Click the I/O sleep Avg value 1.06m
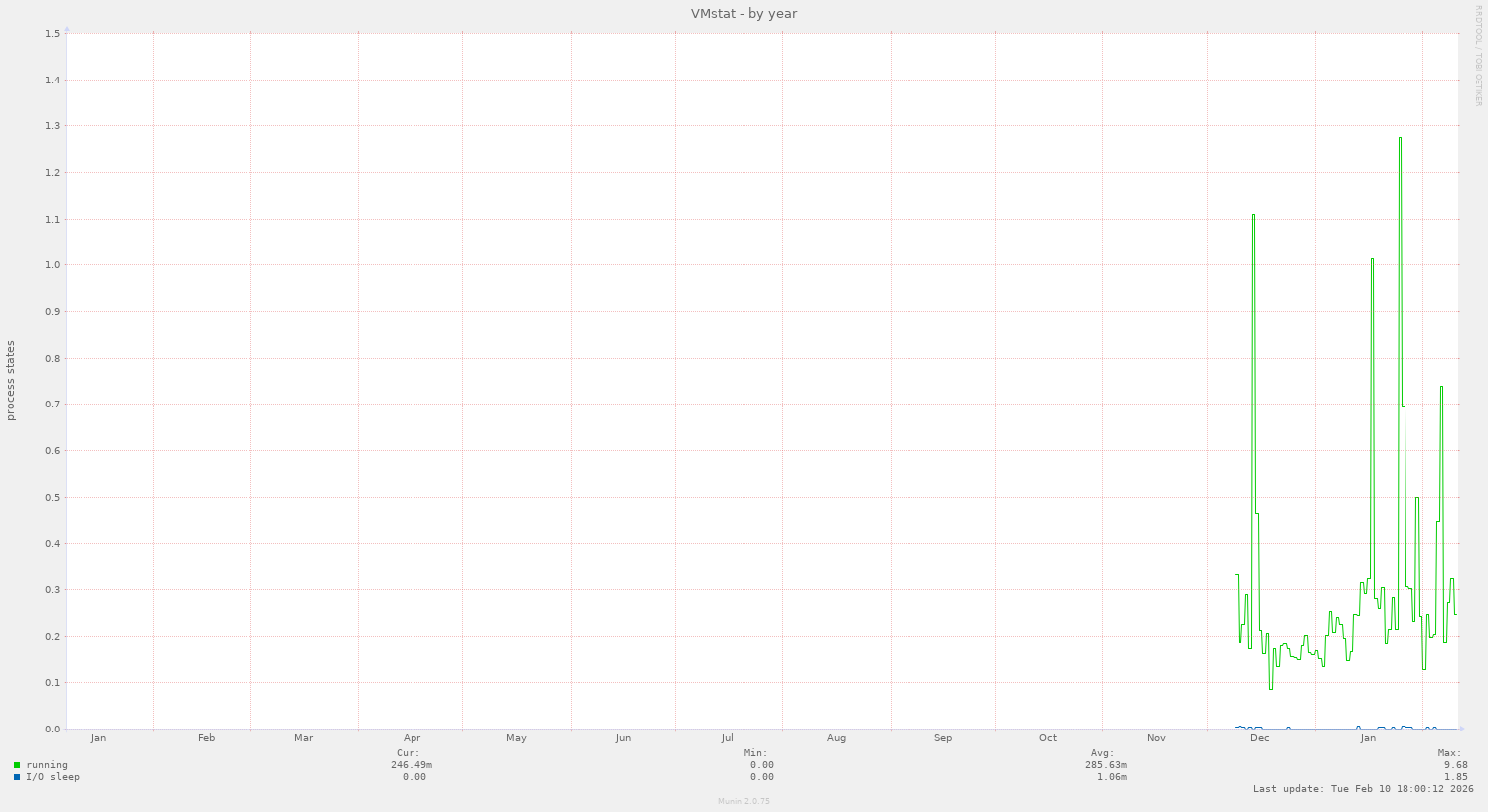 point(1111,777)
